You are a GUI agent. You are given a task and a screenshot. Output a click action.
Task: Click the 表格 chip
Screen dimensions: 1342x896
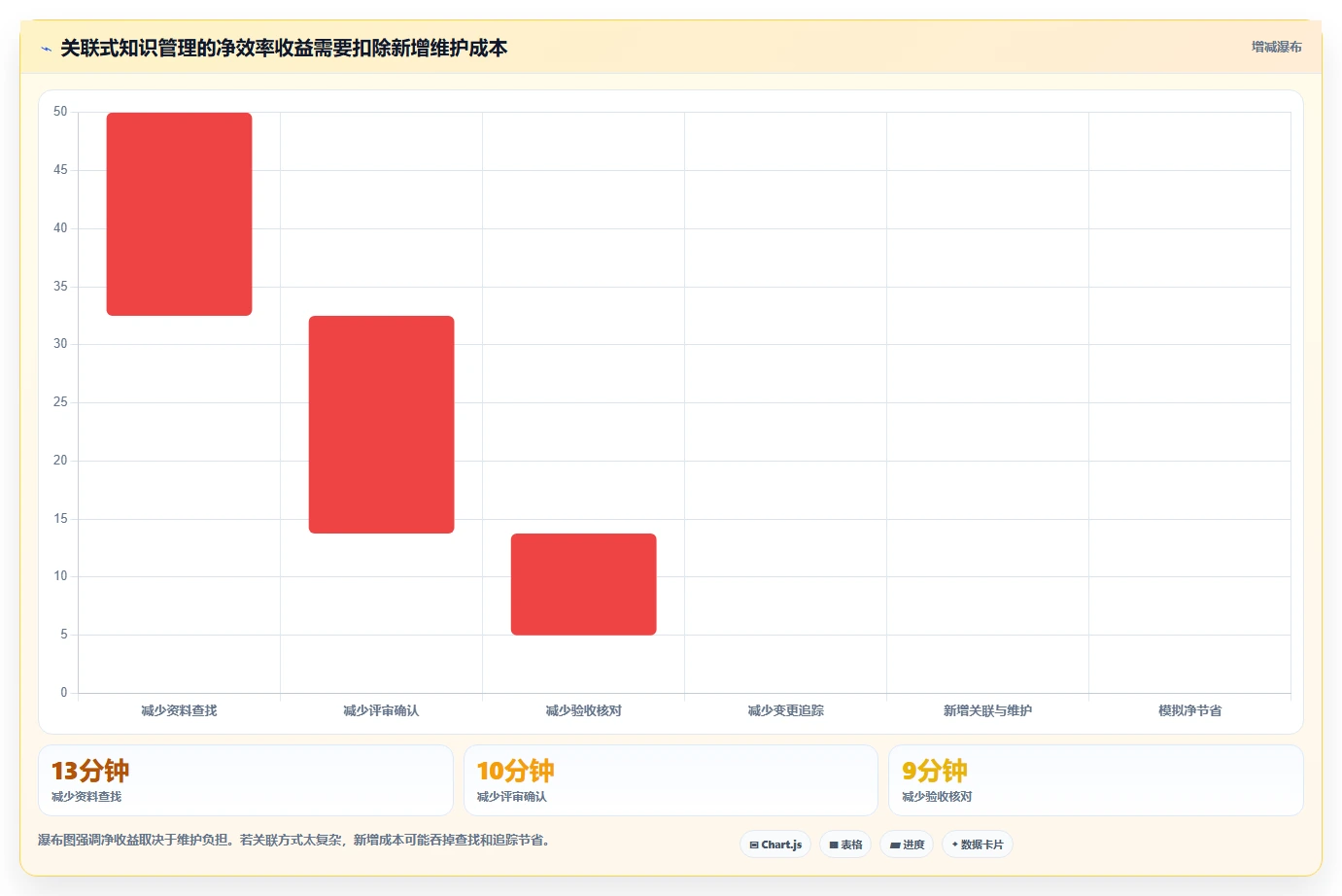(845, 844)
